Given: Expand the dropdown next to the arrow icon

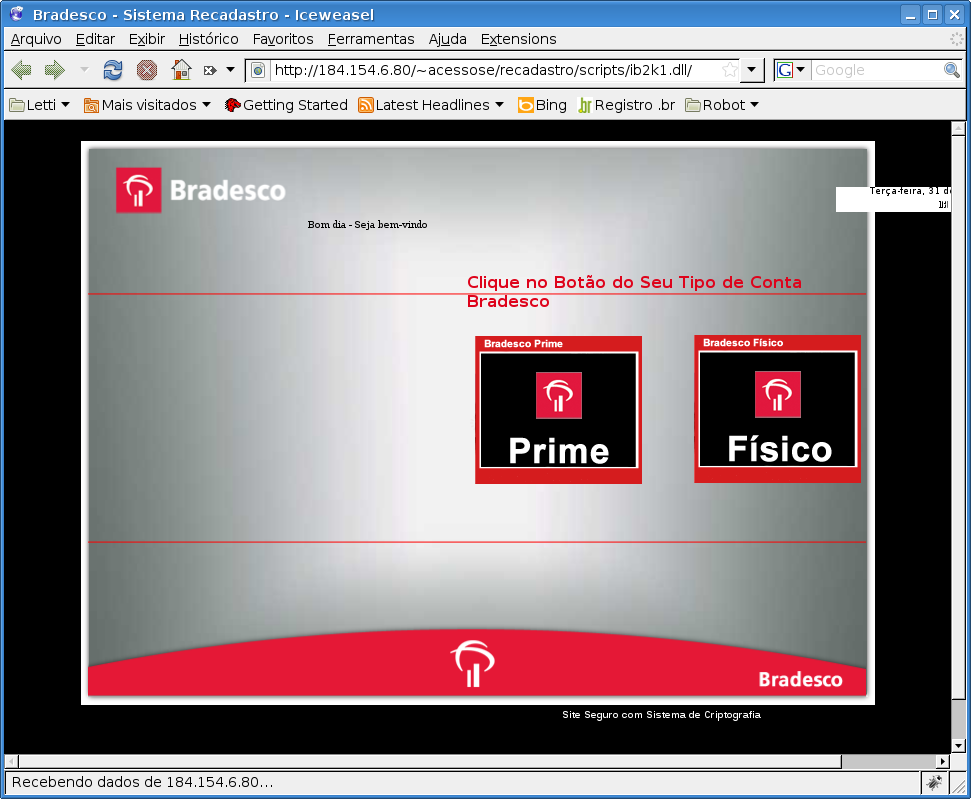Looking at the screenshot, I should tap(230, 70).
